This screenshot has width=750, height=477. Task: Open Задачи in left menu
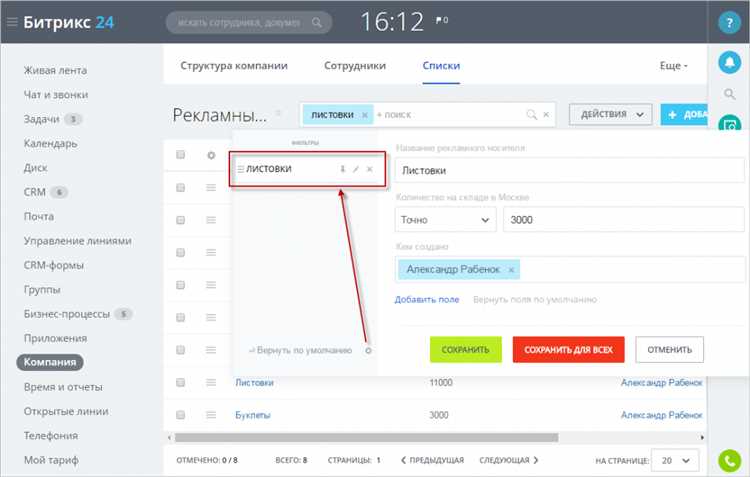coord(42,119)
